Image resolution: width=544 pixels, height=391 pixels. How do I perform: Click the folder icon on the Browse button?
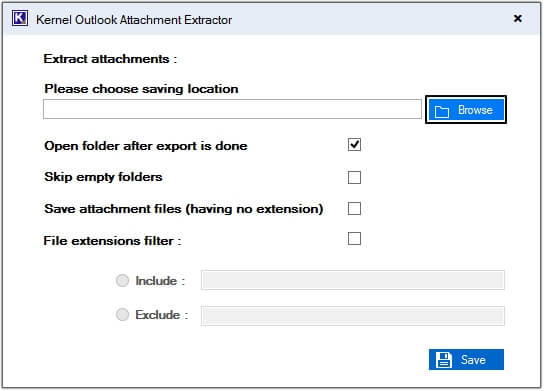tap(442, 111)
